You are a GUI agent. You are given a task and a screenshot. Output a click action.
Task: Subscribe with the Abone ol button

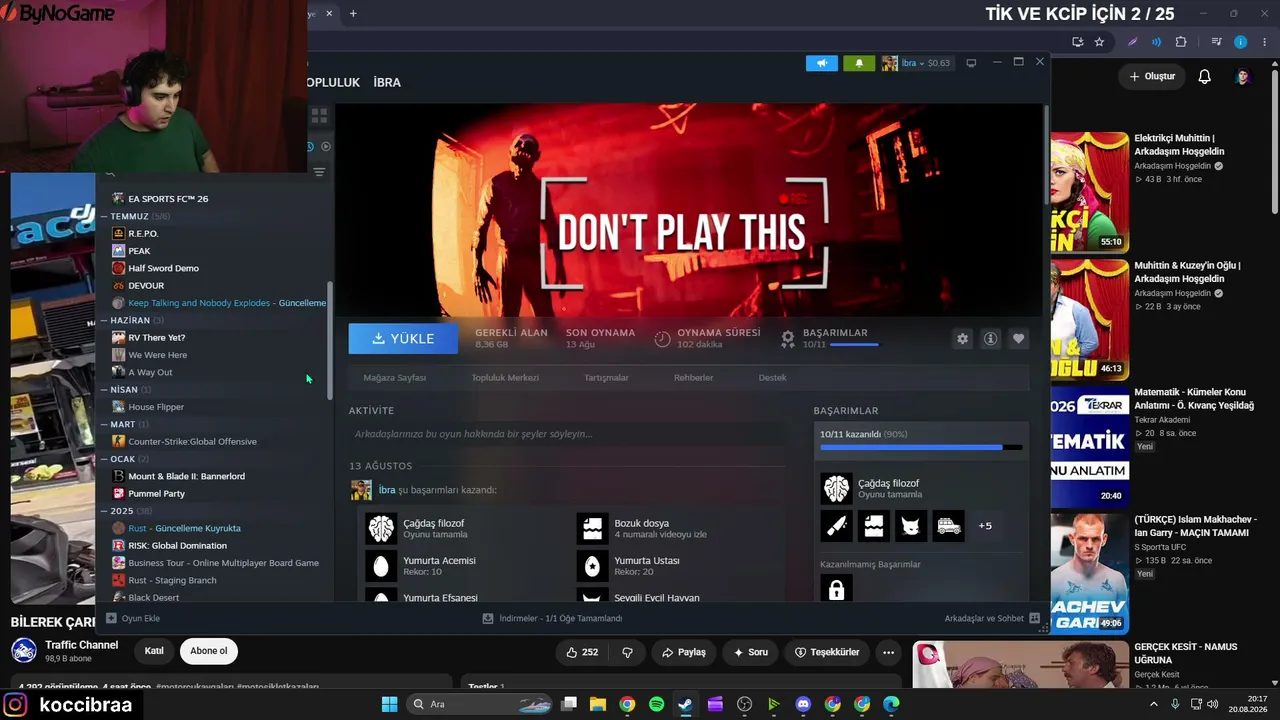click(x=209, y=651)
